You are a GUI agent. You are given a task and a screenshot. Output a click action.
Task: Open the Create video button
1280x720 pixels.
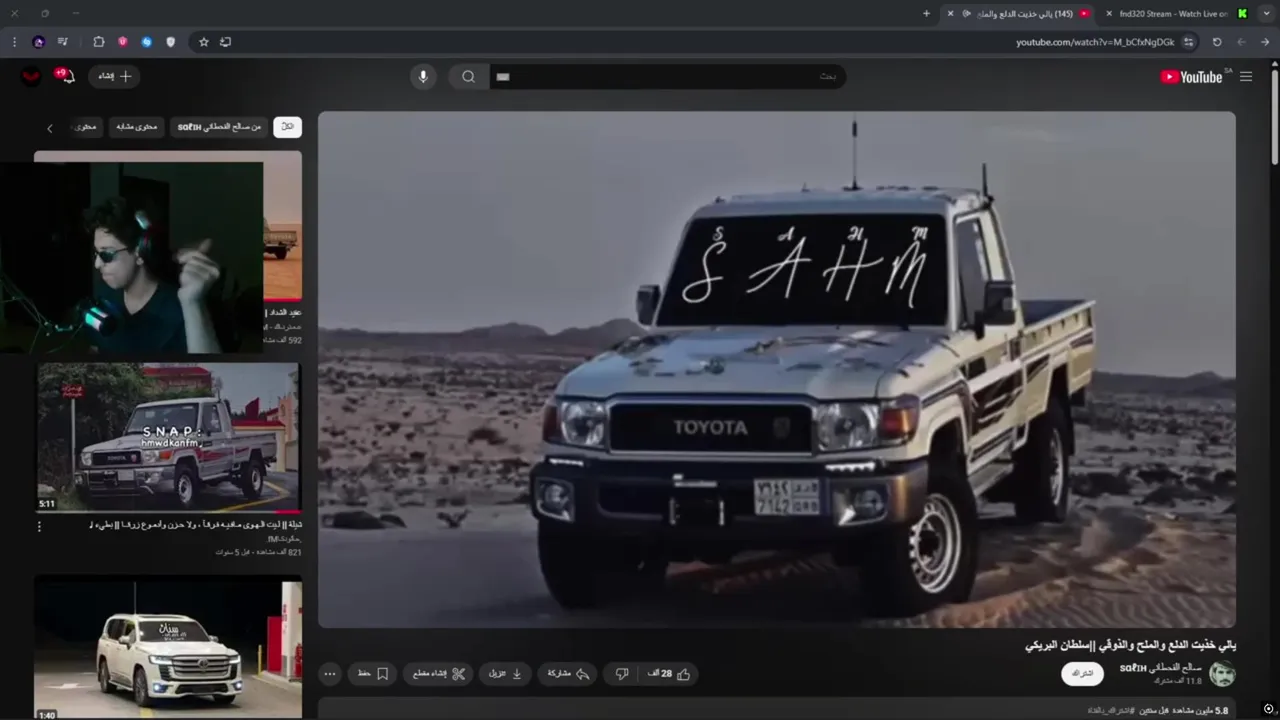click(x=115, y=76)
